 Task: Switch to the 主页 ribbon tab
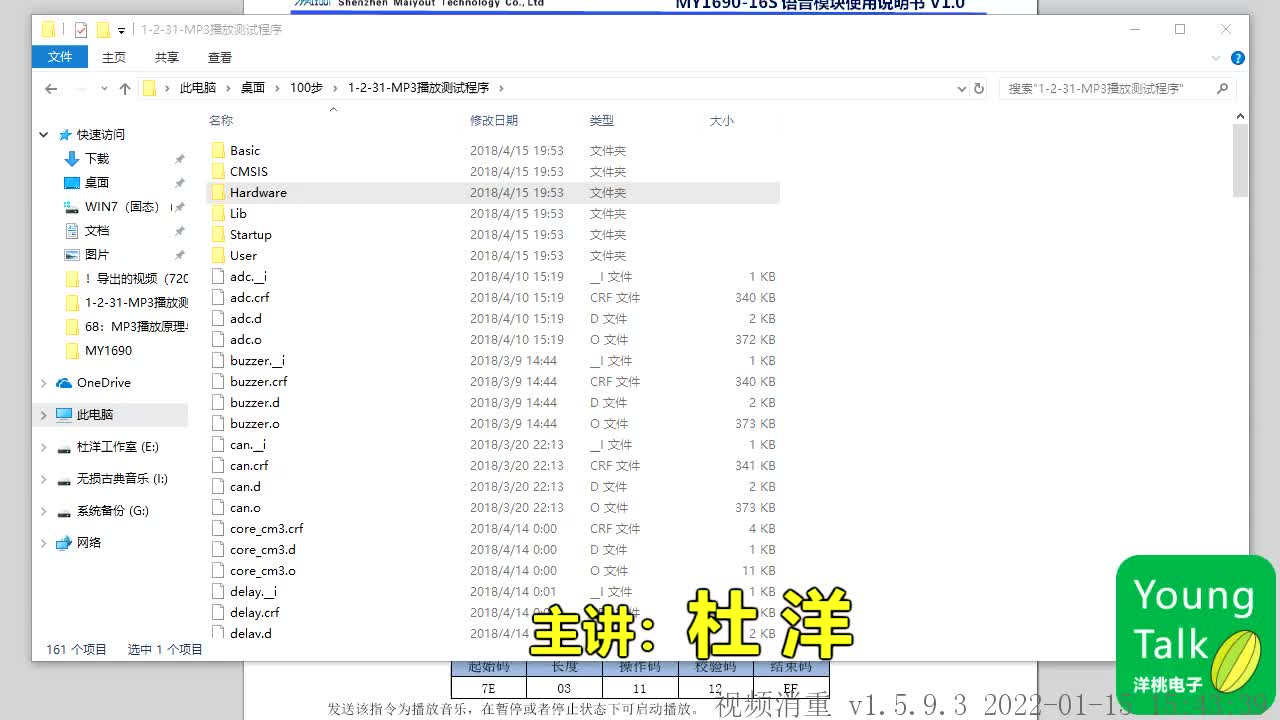114,57
